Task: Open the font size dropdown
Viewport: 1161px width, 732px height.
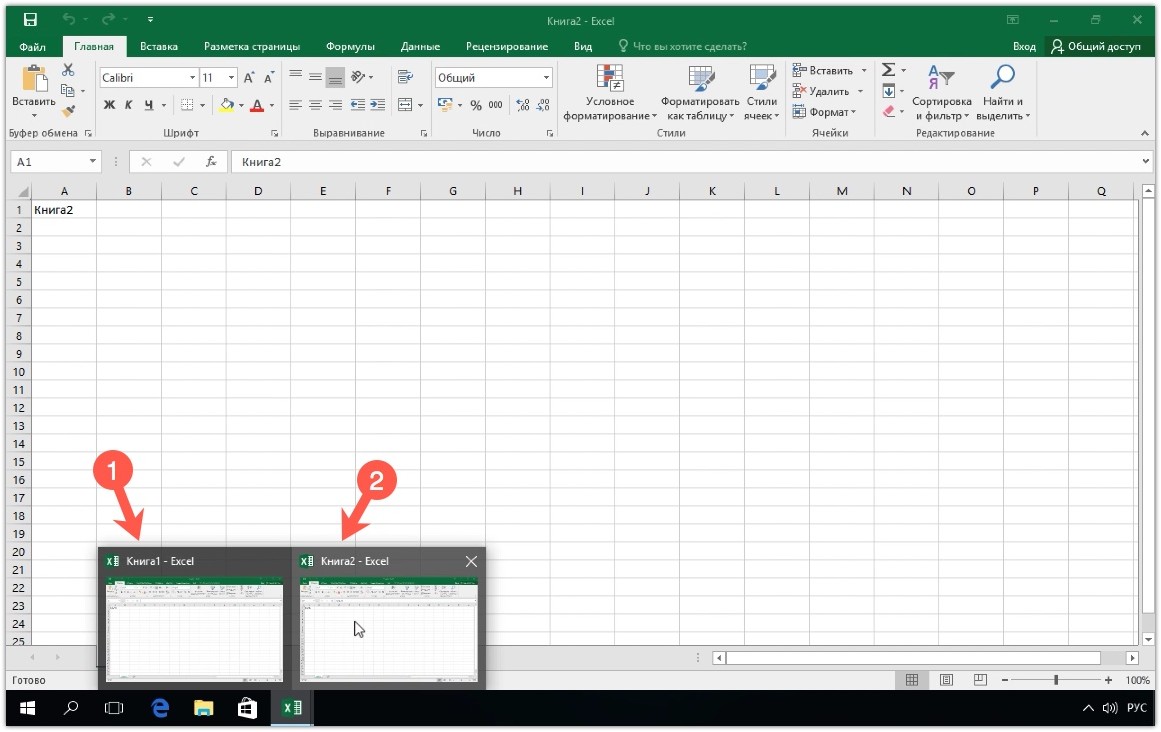Action: tap(232, 78)
